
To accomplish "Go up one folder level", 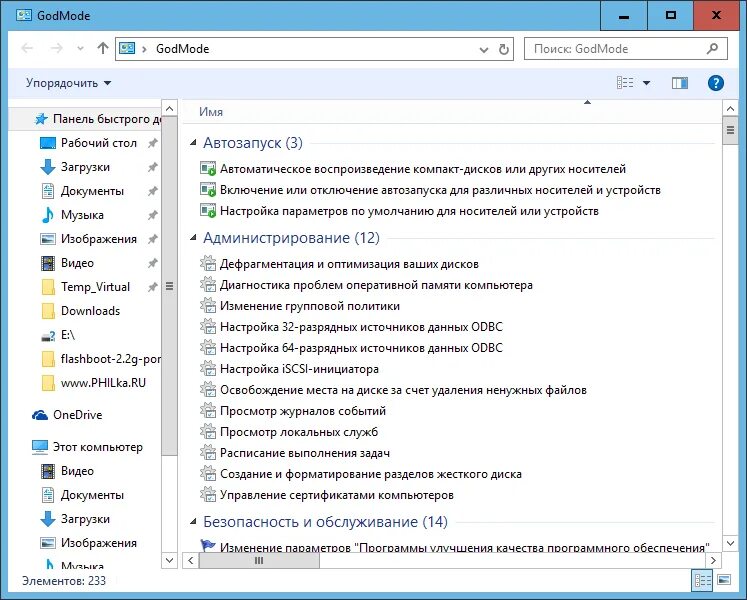I will pyautogui.click(x=102, y=48).
